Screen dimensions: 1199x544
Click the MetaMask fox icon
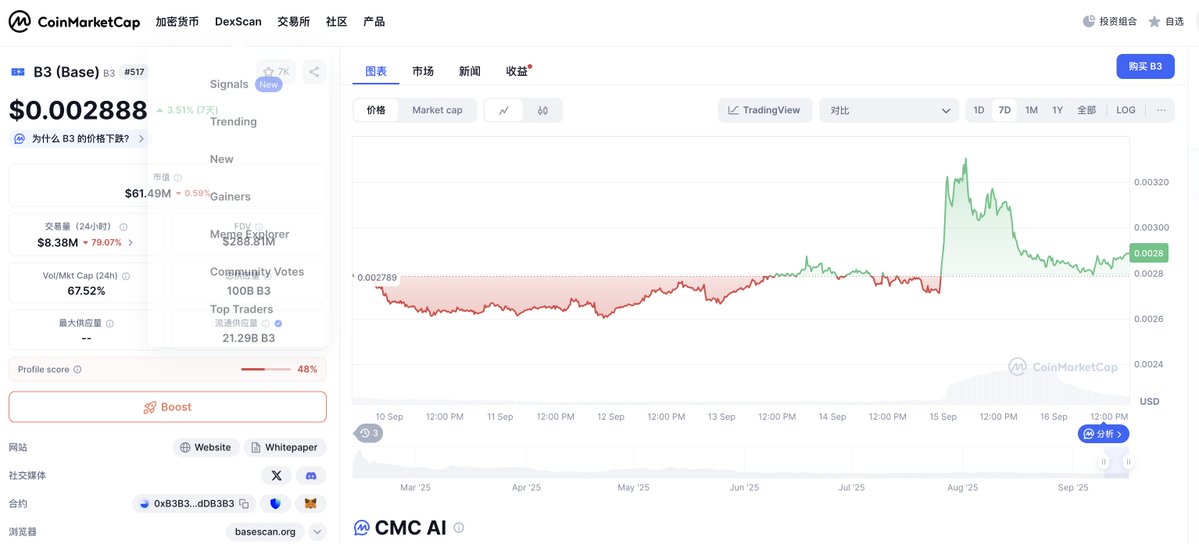[x=311, y=503]
